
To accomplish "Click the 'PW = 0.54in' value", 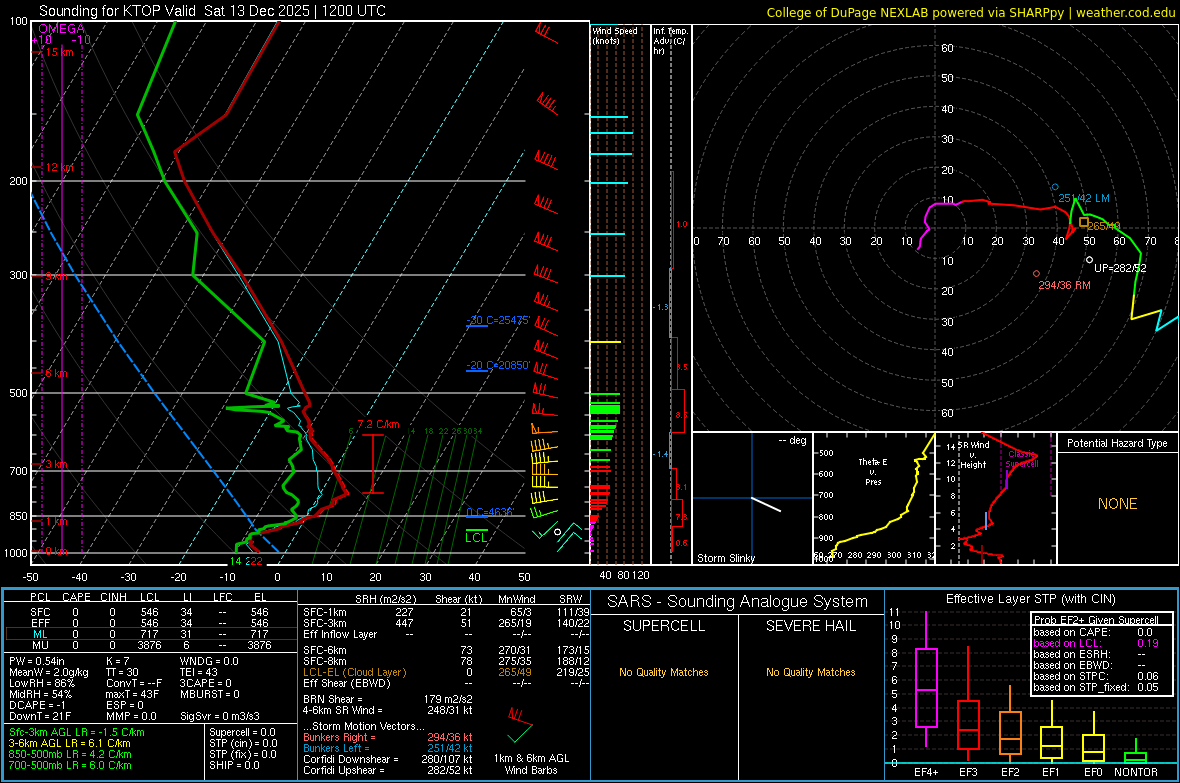I will (x=37, y=661).
